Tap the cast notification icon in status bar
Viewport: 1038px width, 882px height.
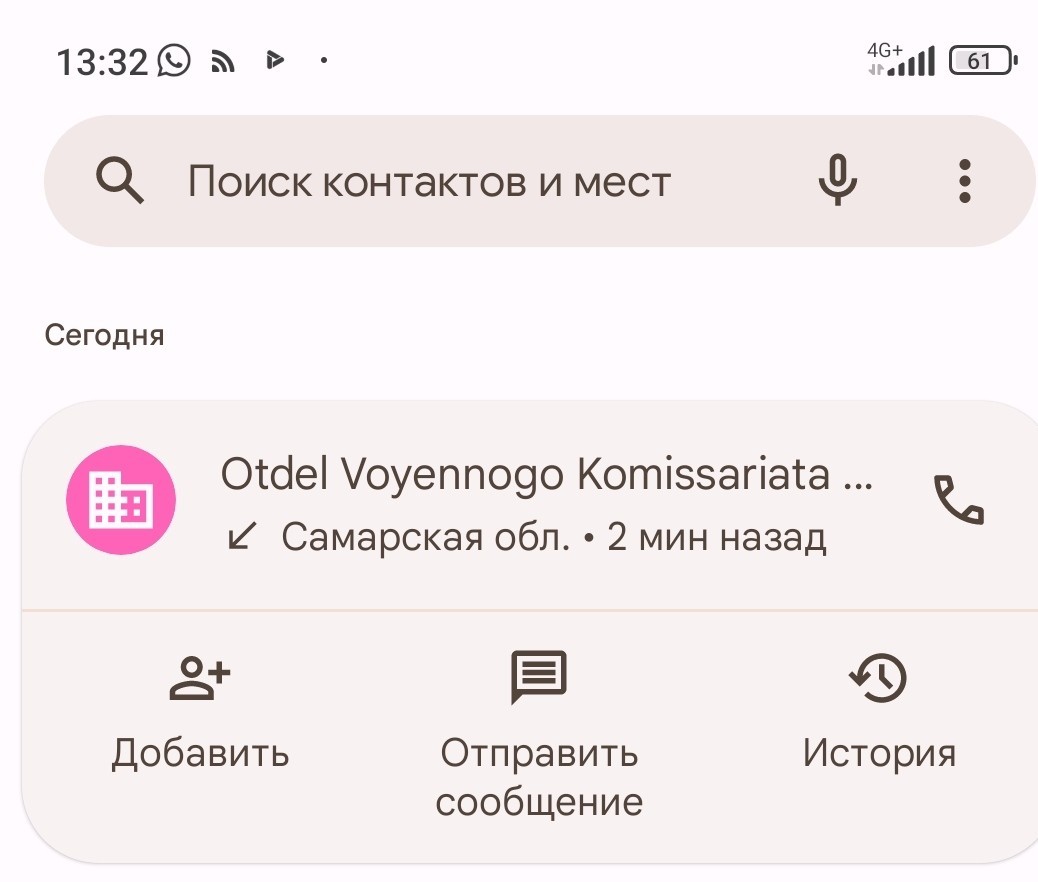pos(223,61)
